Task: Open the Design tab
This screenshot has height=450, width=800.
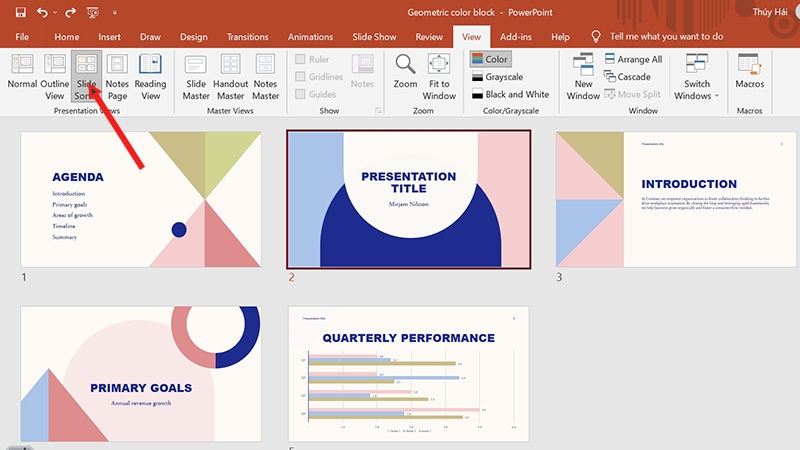Action: (x=194, y=37)
